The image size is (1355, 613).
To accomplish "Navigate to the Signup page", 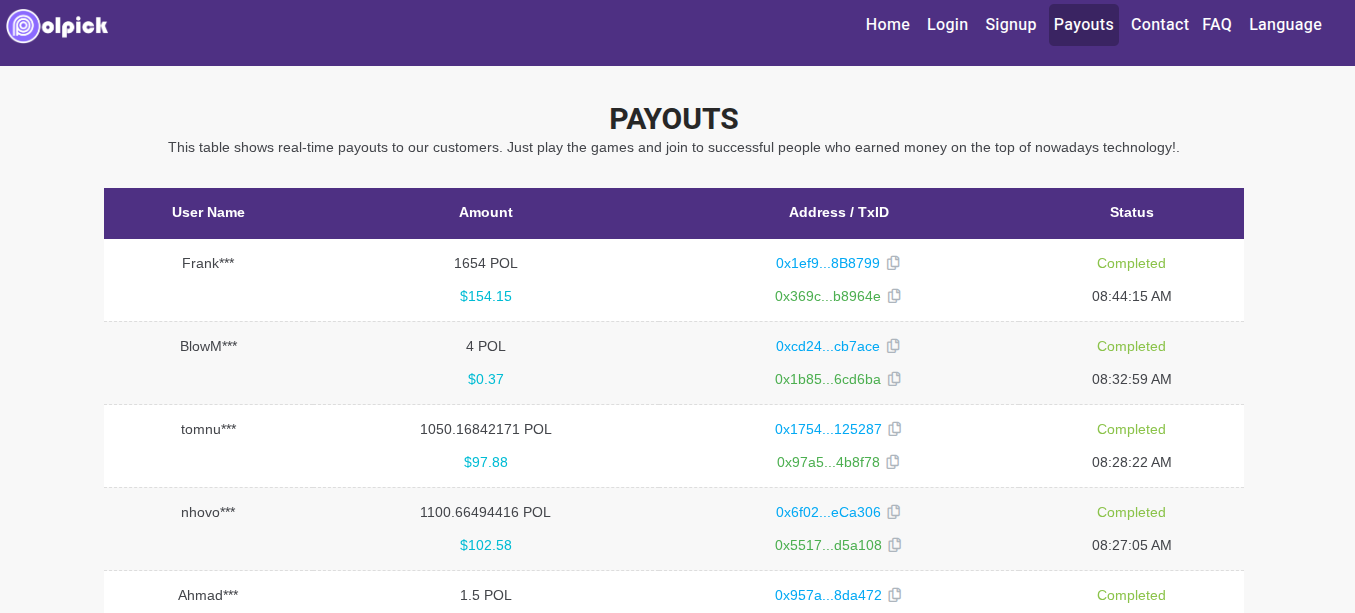I will pos(1010,25).
